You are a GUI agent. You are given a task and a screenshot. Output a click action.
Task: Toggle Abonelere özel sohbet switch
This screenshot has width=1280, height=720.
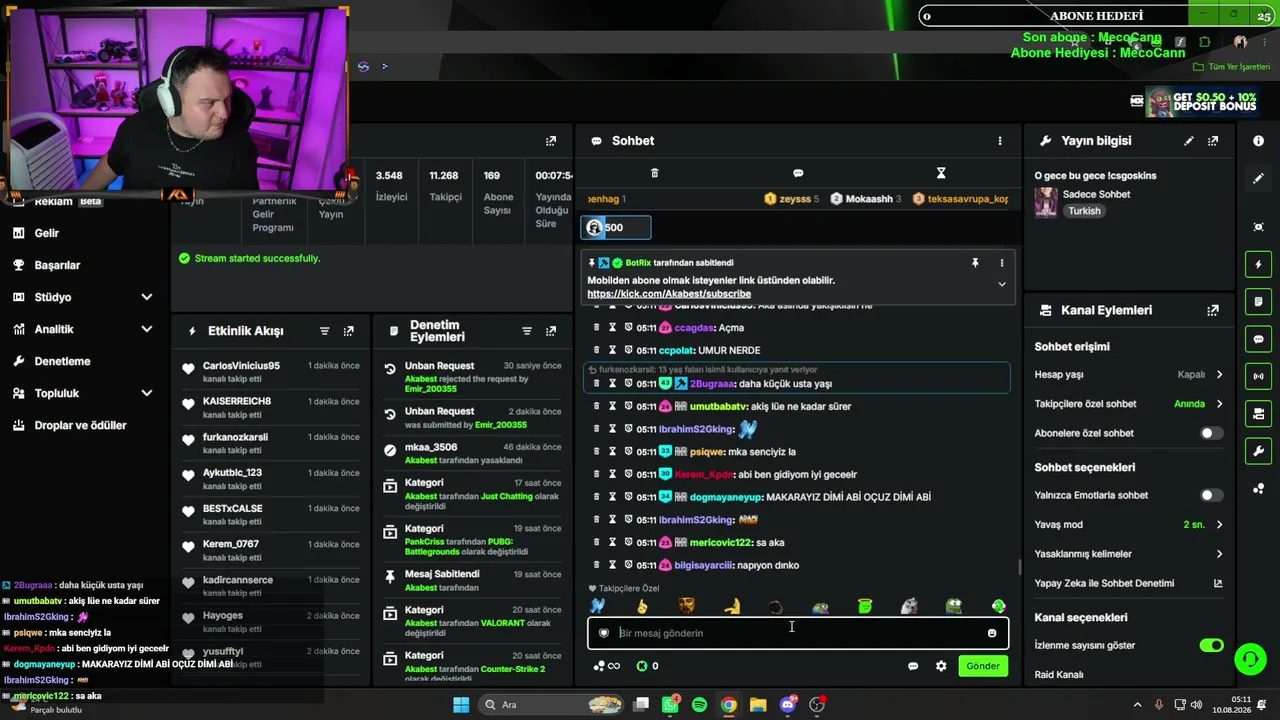tap(1211, 433)
